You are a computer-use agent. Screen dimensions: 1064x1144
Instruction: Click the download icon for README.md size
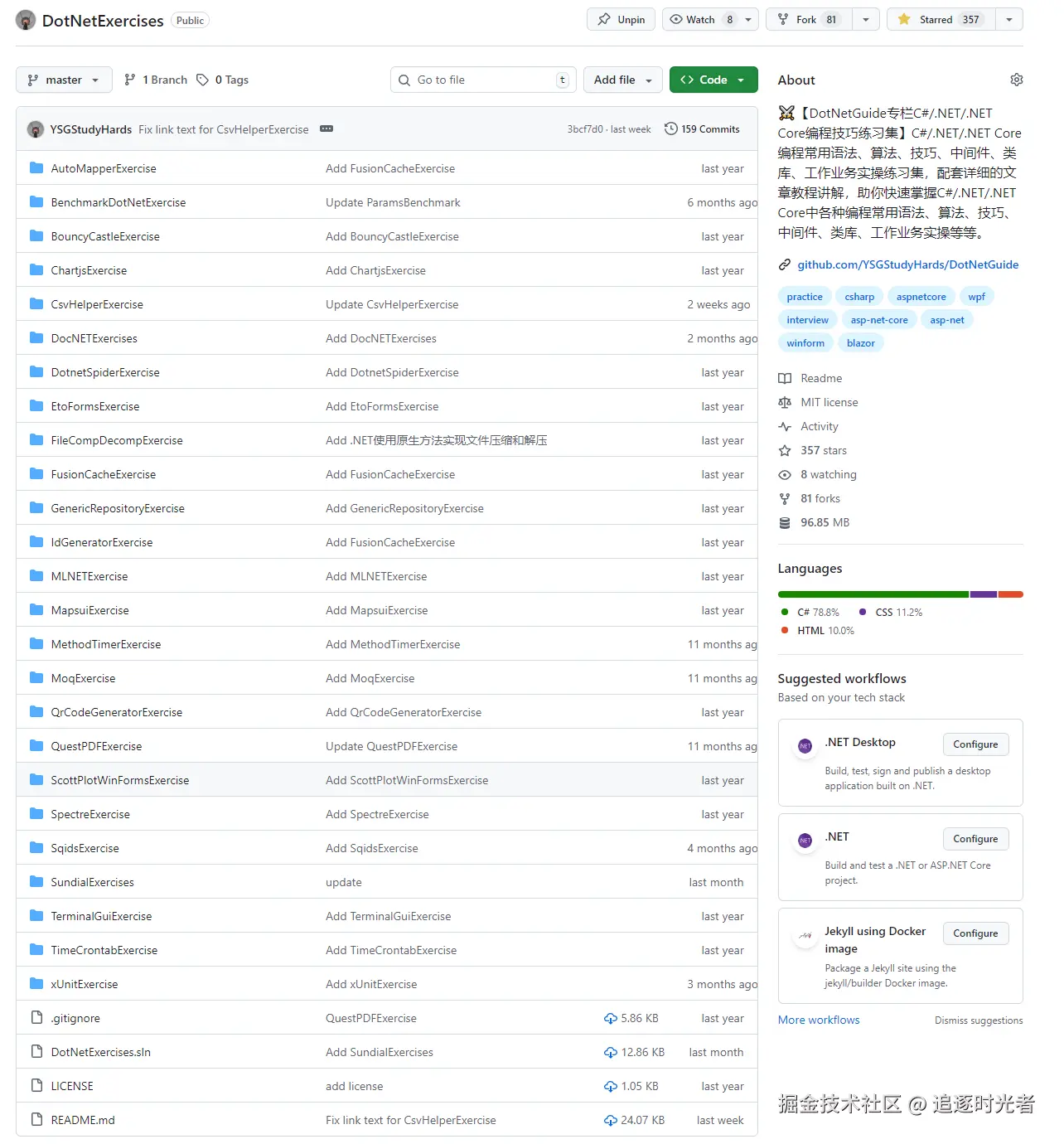click(611, 1120)
